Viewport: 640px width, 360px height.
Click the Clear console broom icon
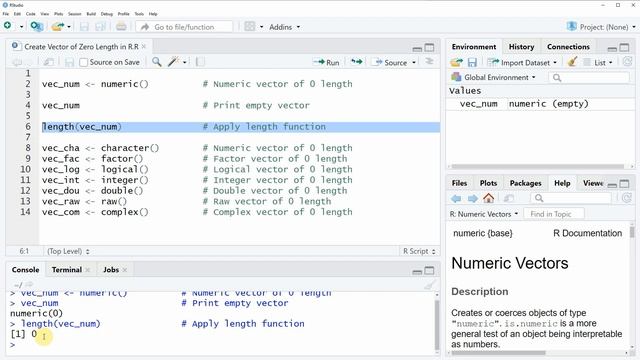429,284
